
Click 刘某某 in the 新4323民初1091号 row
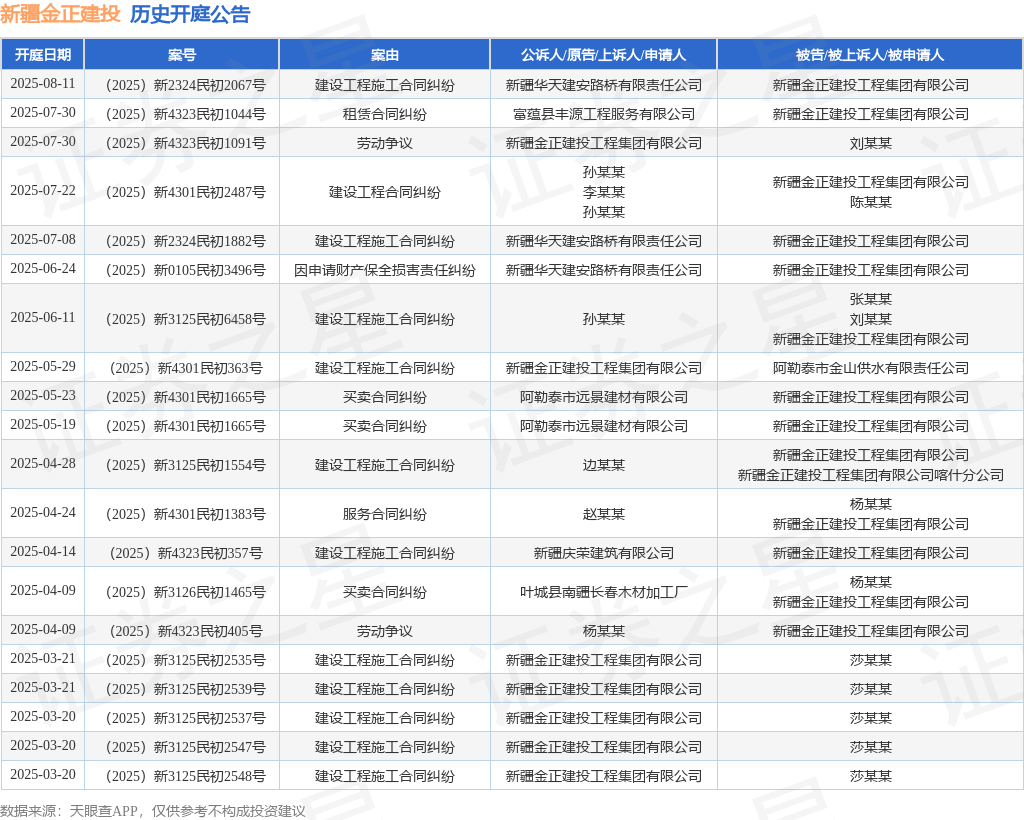click(x=871, y=143)
